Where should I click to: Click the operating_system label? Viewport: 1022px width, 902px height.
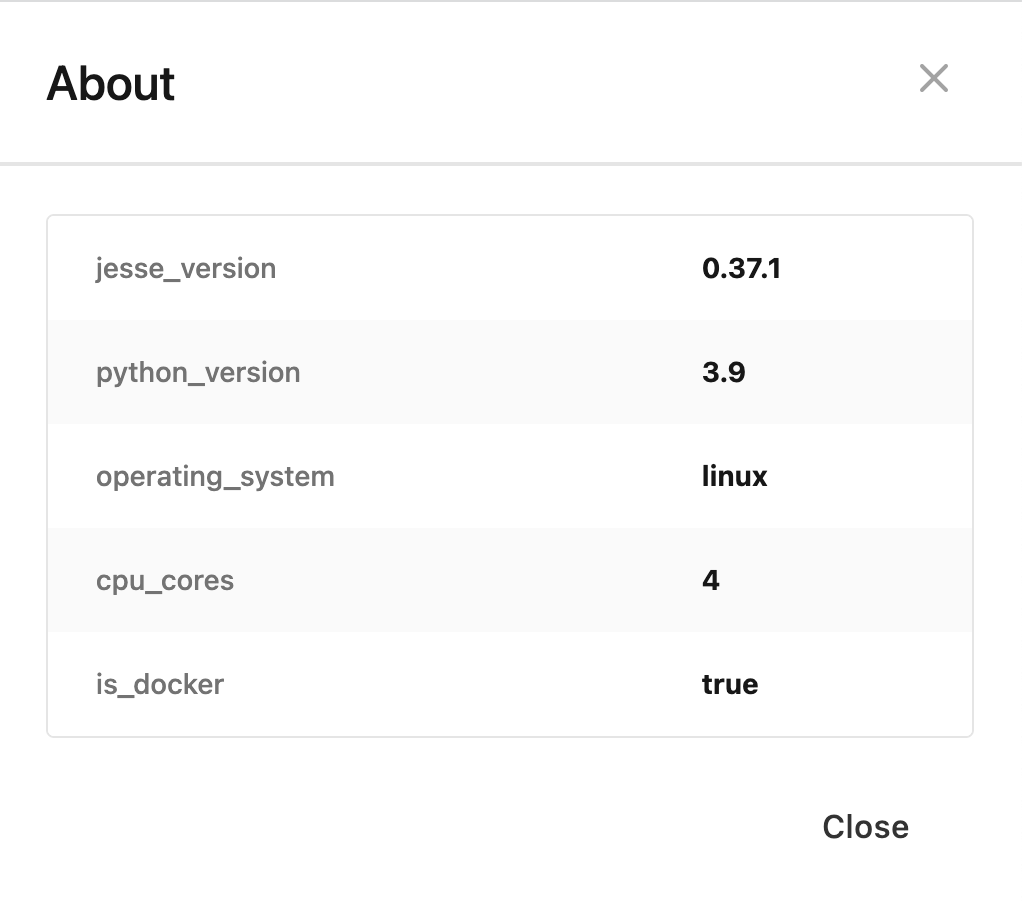click(215, 476)
